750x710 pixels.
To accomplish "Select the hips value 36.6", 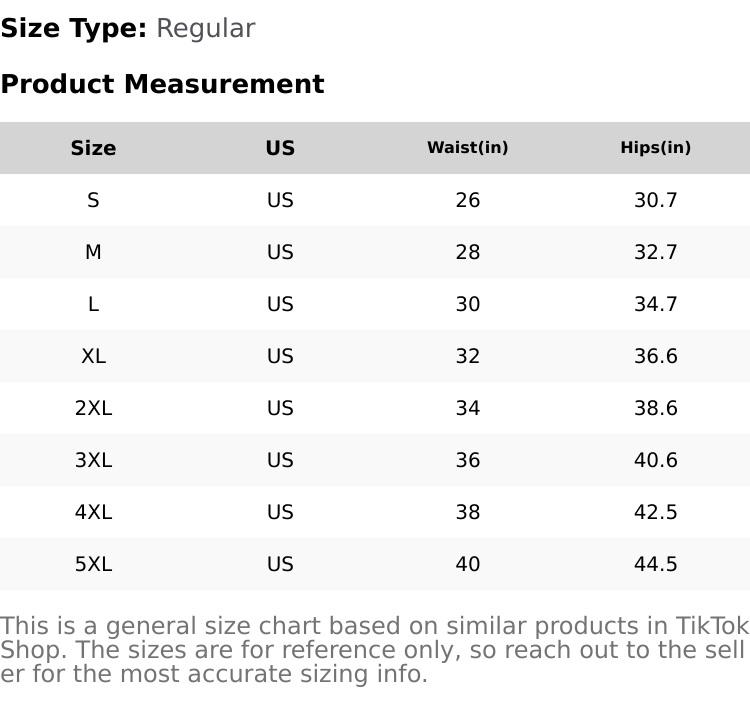I will coord(655,356).
